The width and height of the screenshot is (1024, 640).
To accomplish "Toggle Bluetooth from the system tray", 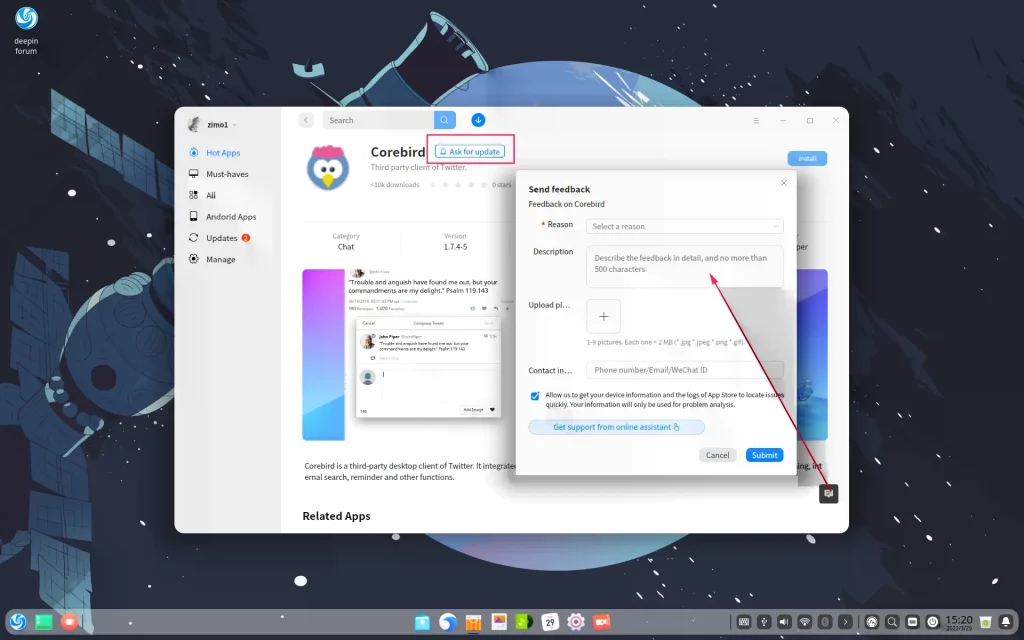I will click(824, 621).
